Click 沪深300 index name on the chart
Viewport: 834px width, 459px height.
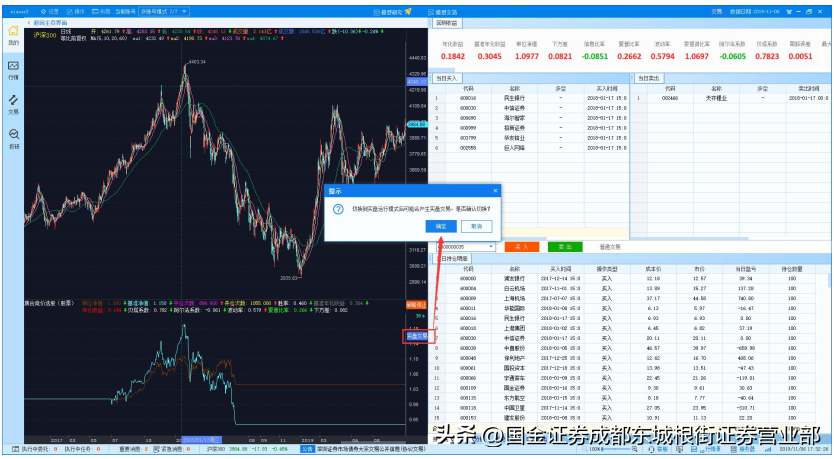click(x=44, y=35)
